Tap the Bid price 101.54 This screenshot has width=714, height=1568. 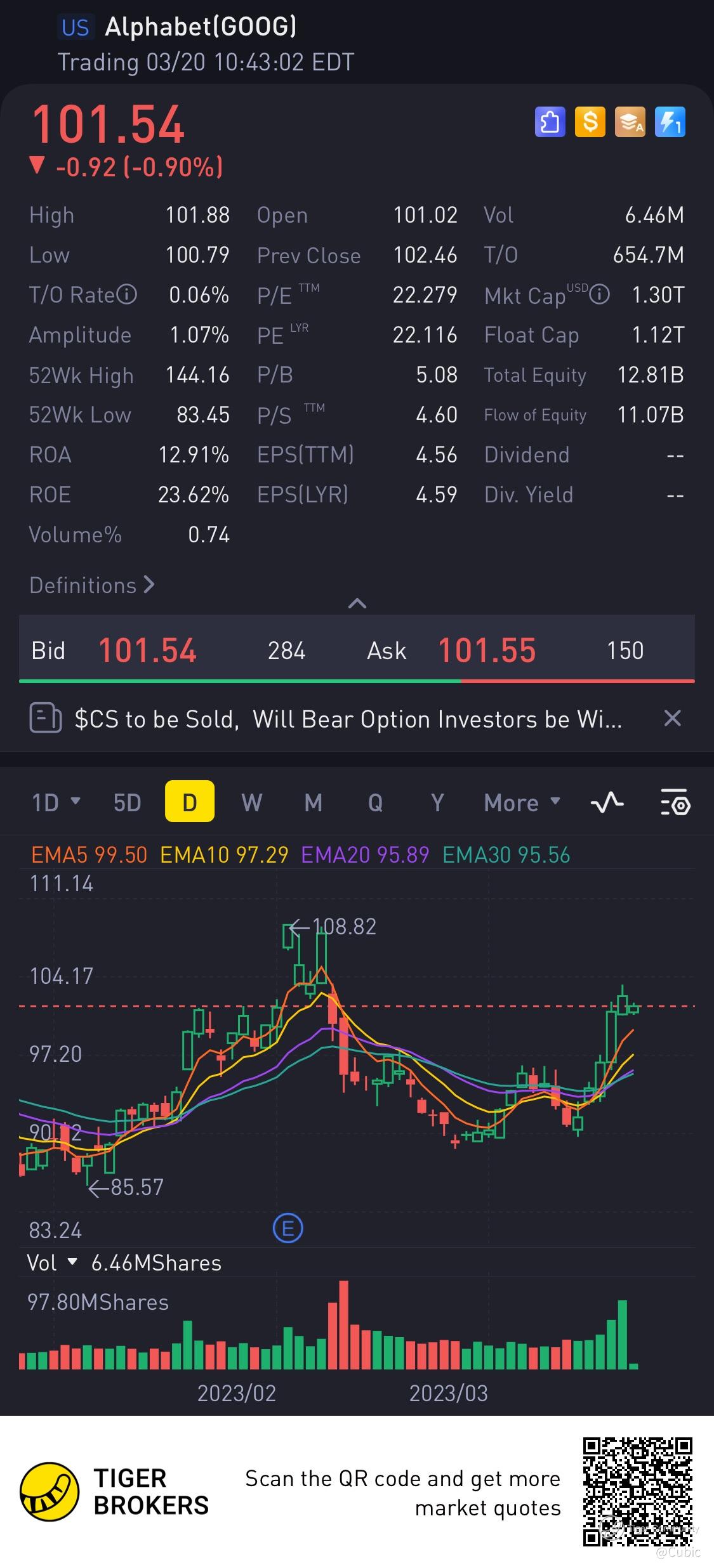(x=147, y=651)
